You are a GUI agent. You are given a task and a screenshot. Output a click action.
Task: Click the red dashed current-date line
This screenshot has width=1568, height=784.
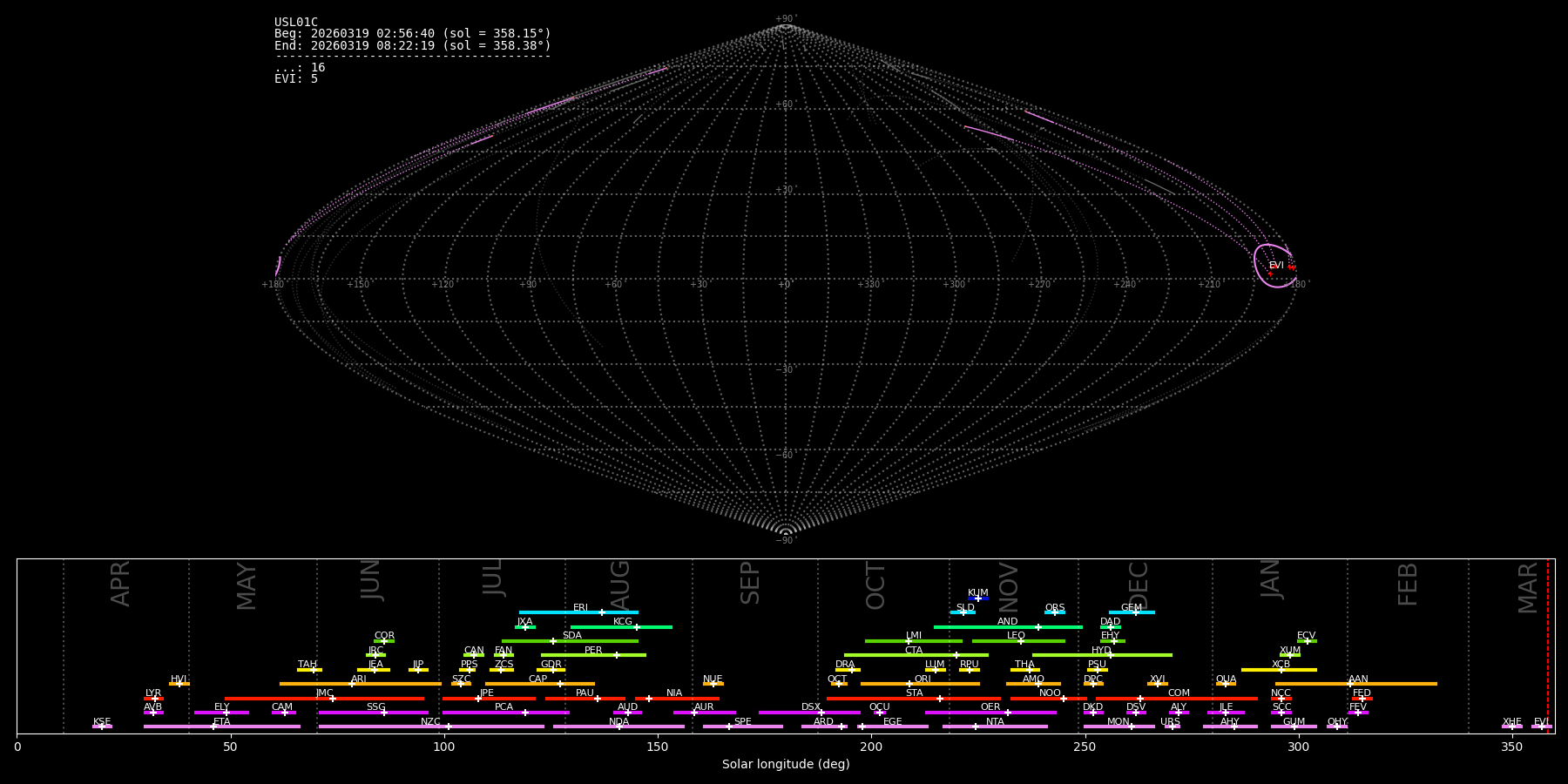click(1548, 645)
